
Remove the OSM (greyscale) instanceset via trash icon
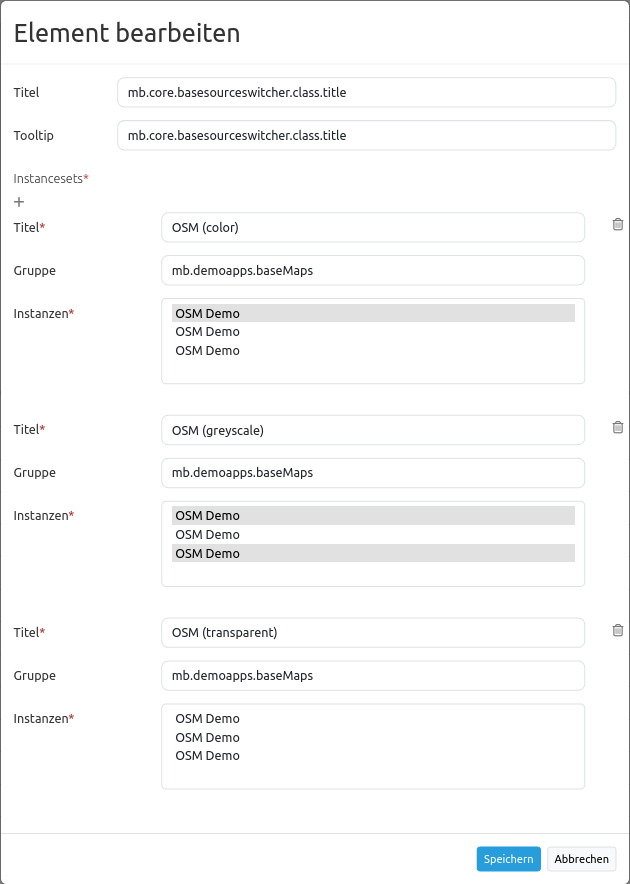pos(617,427)
